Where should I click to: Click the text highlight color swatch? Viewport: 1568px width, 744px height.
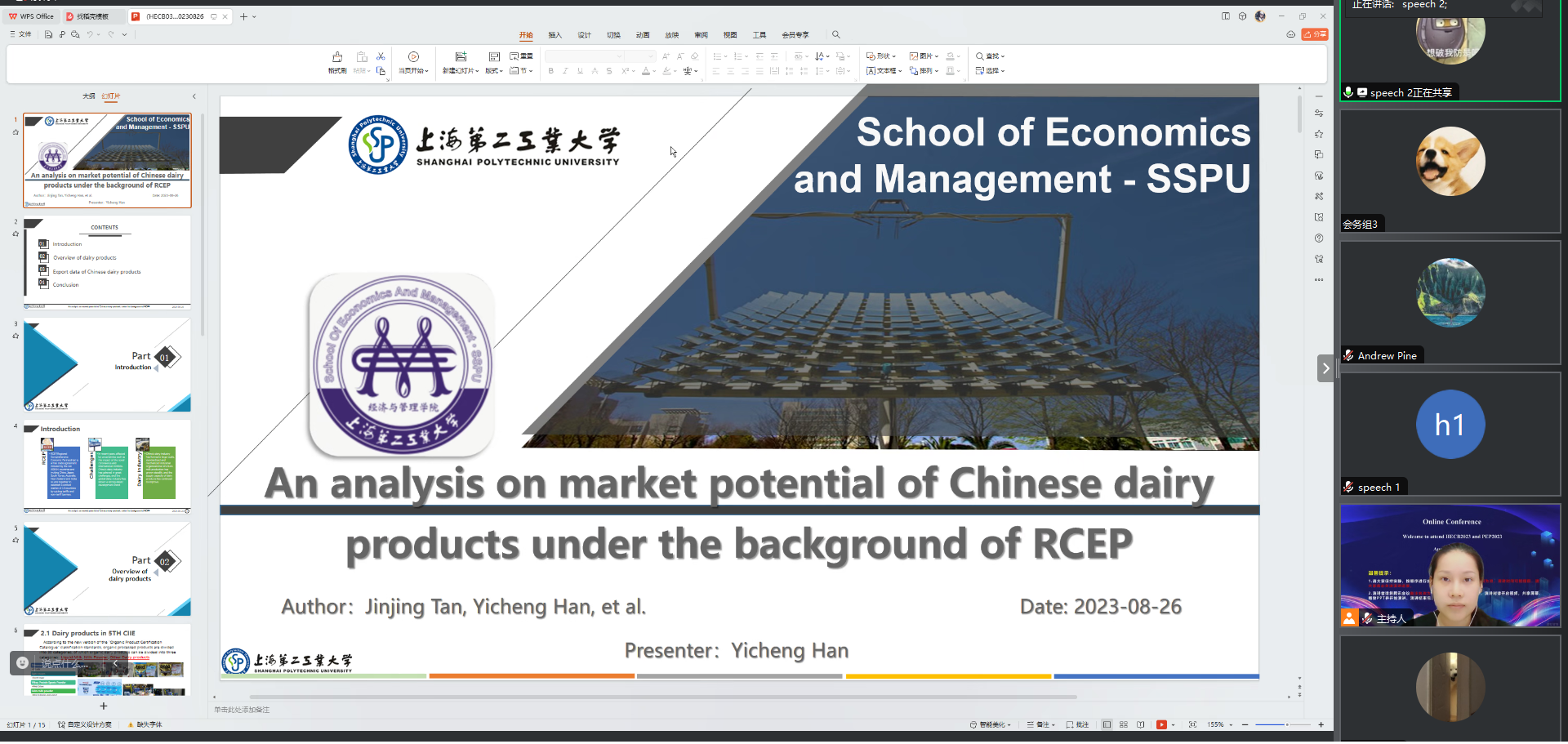click(x=666, y=71)
